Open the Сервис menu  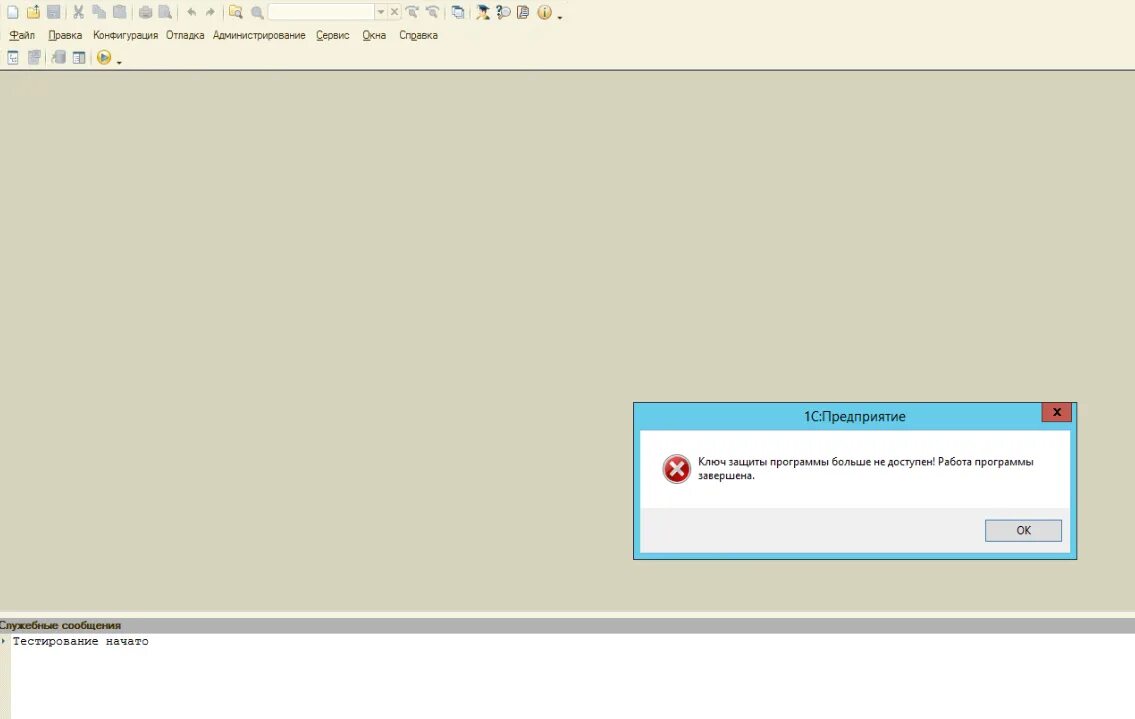click(x=332, y=35)
